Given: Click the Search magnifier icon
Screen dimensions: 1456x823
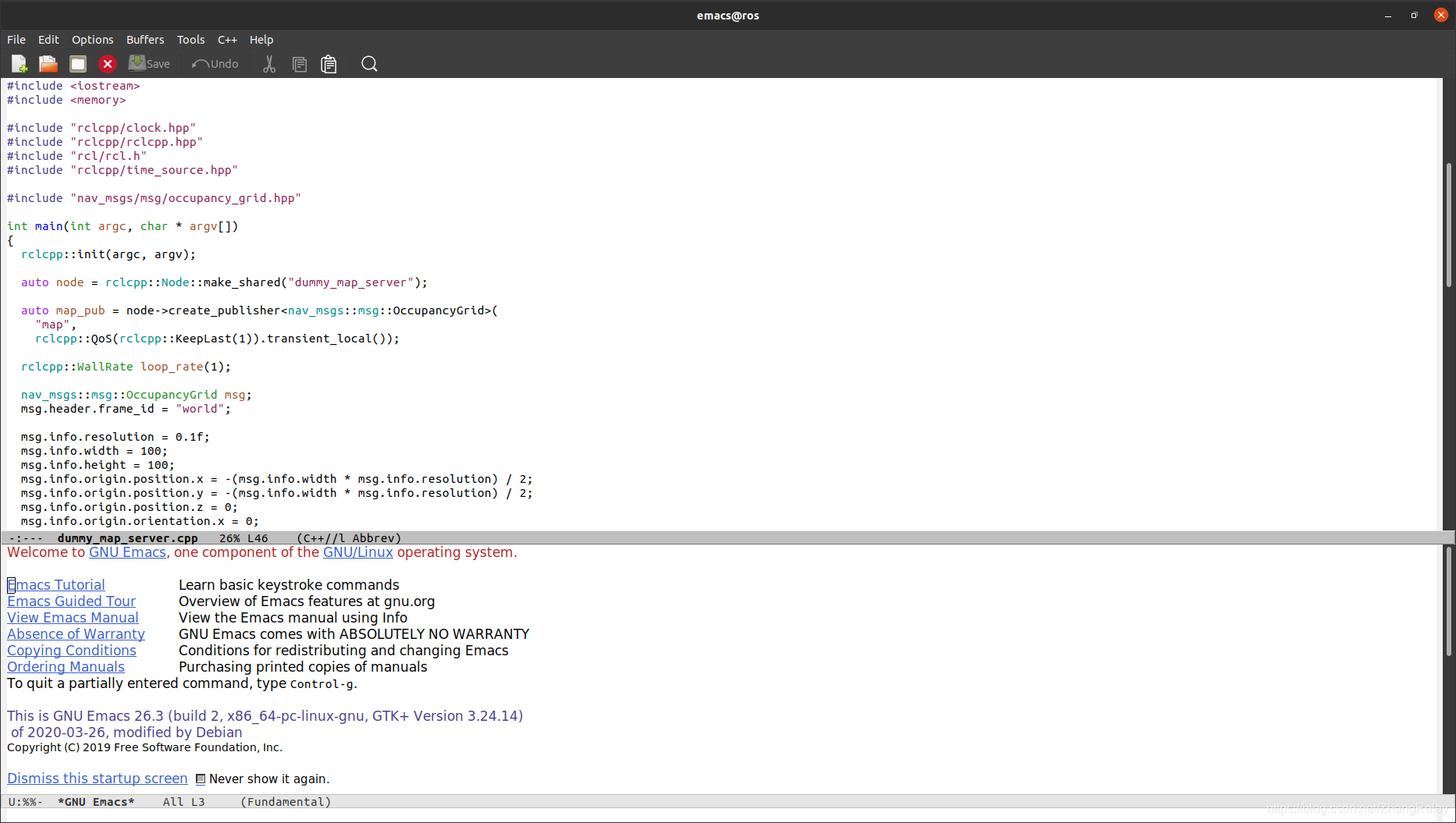Looking at the screenshot, I should coord(369,64).
